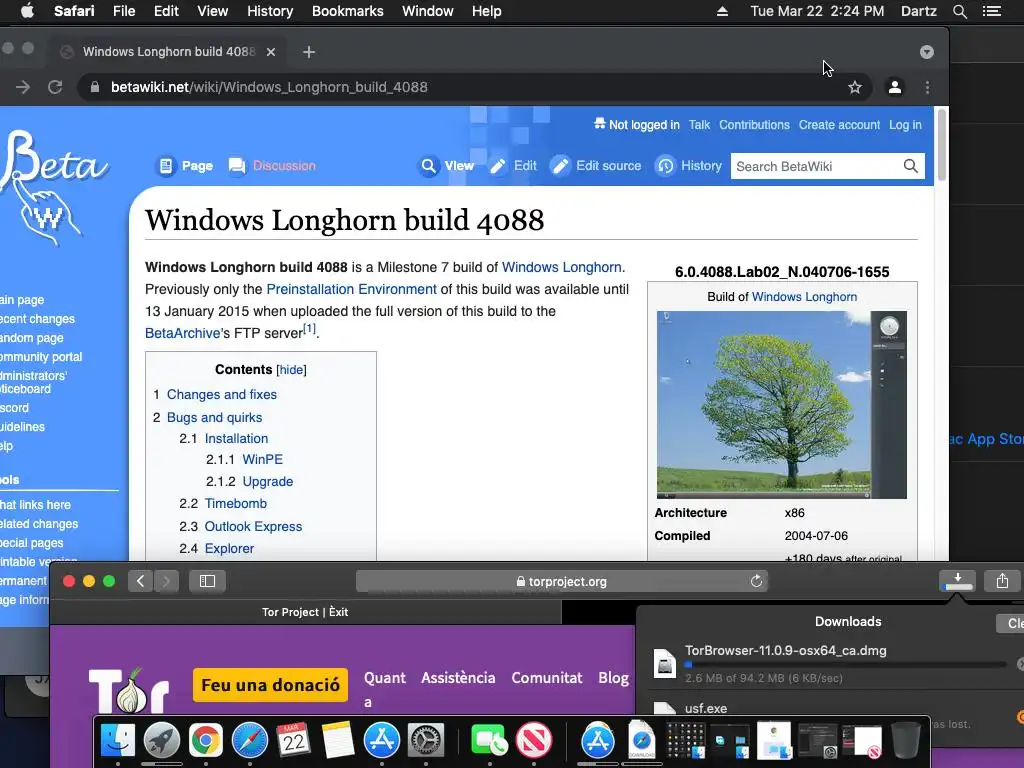Click the BetaWiki search magnifier button
The height and width of the screenshot is (768, 1024).
[x=910, y=166]
